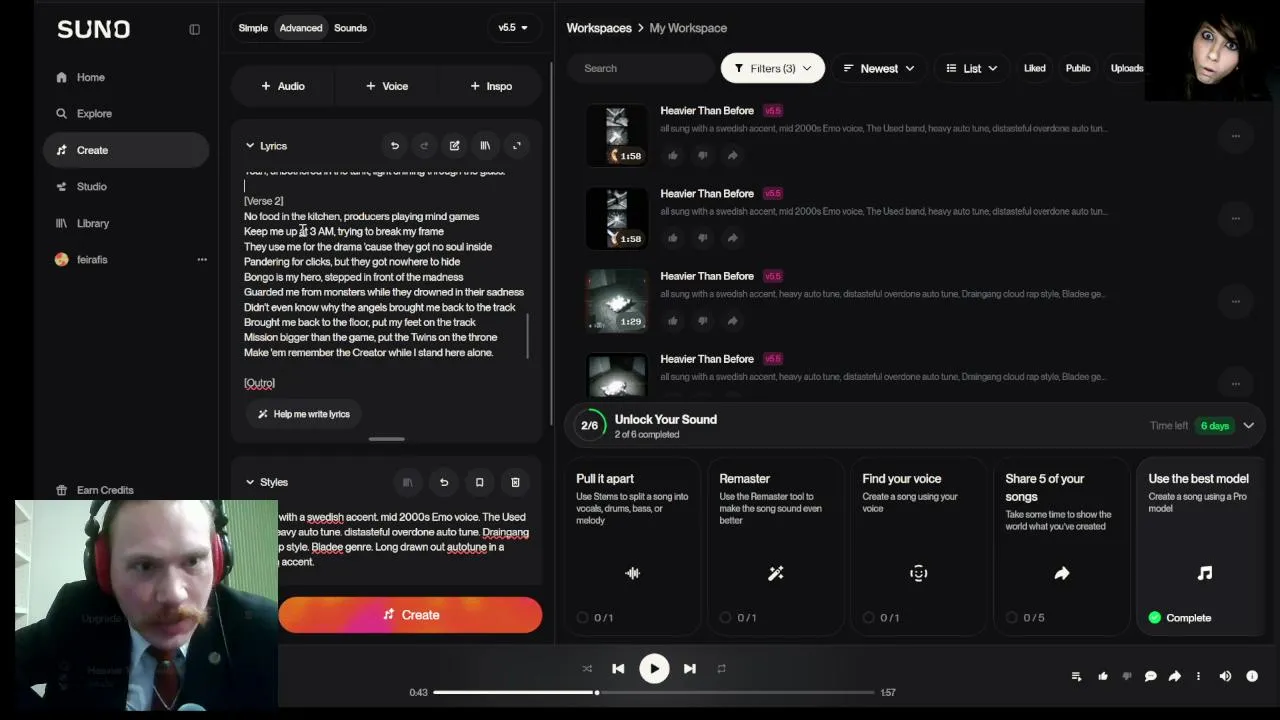Click the Find your voice face icon
Image resolution: width=1280 pixels, height=720 pixels.
click(919, 573)
